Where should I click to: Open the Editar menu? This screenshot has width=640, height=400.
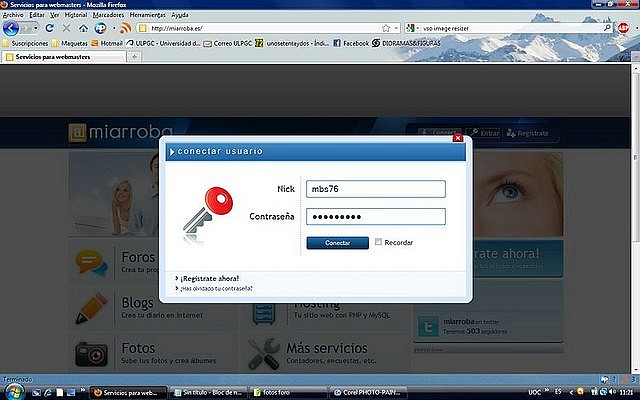(x=37, y=15)
